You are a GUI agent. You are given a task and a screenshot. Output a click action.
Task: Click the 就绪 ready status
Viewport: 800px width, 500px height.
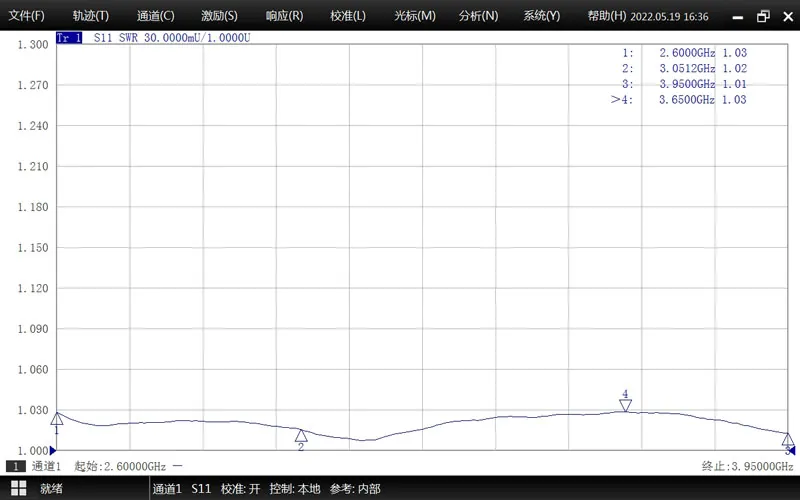tap(52, 488)
